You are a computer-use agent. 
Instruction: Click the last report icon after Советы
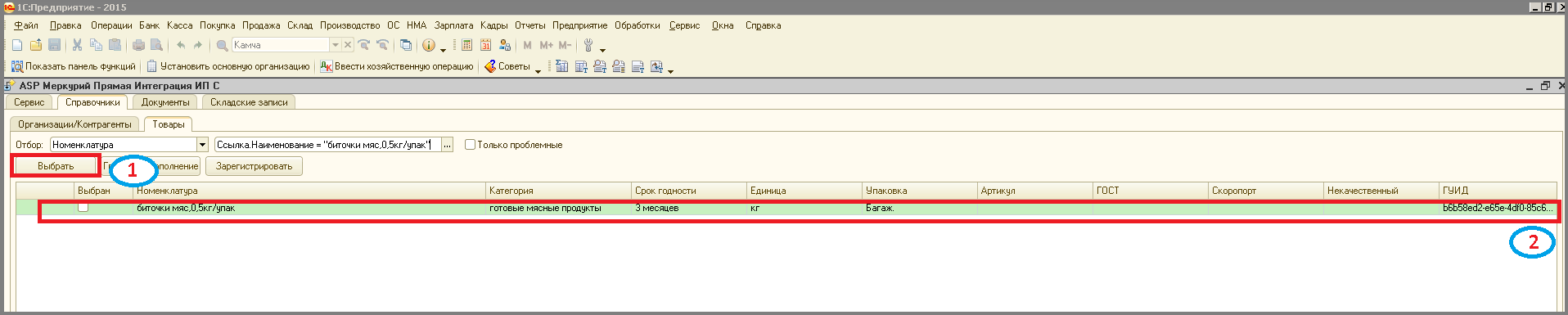[x=656, y=66]
